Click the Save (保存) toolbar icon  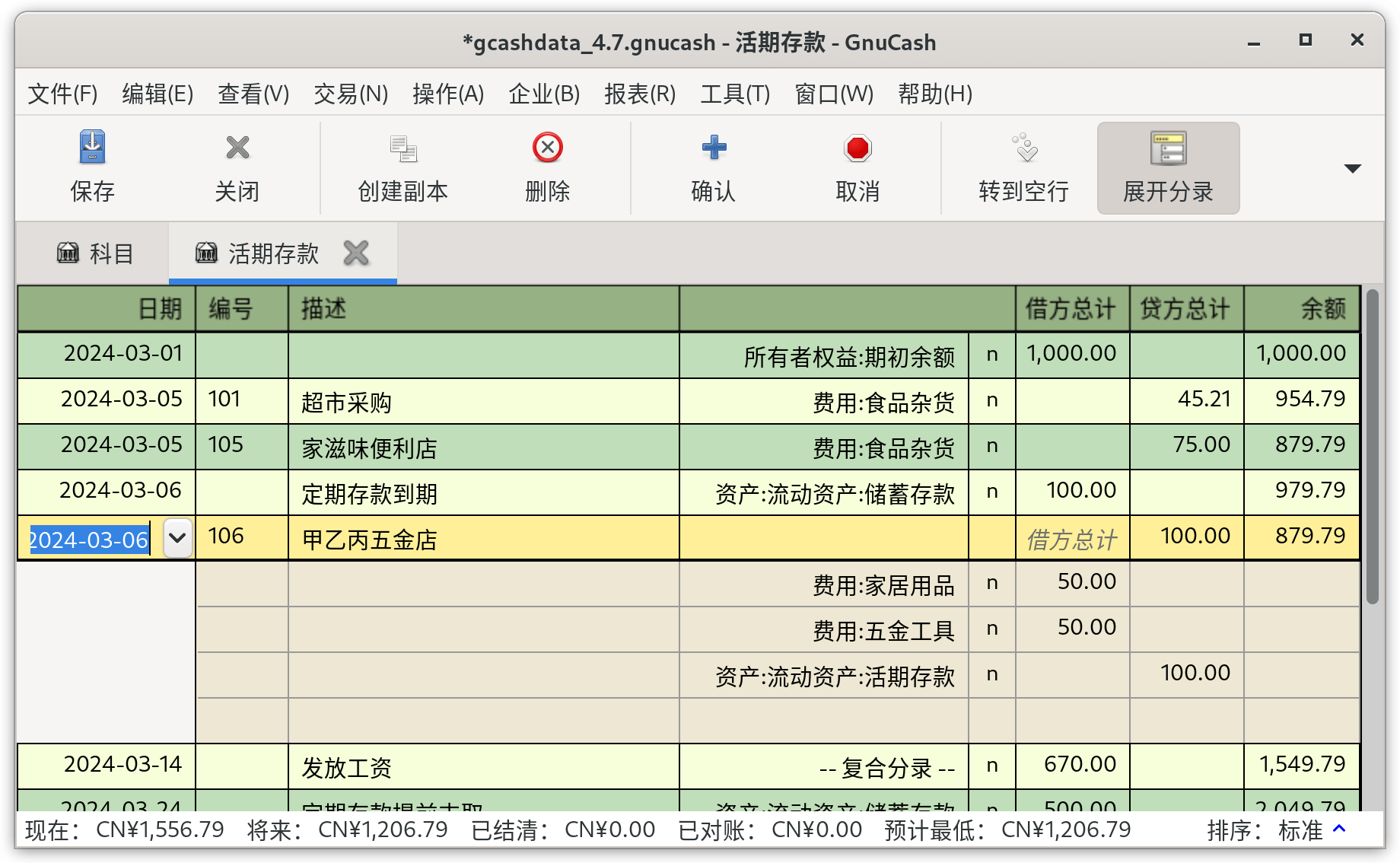[92, 148]
